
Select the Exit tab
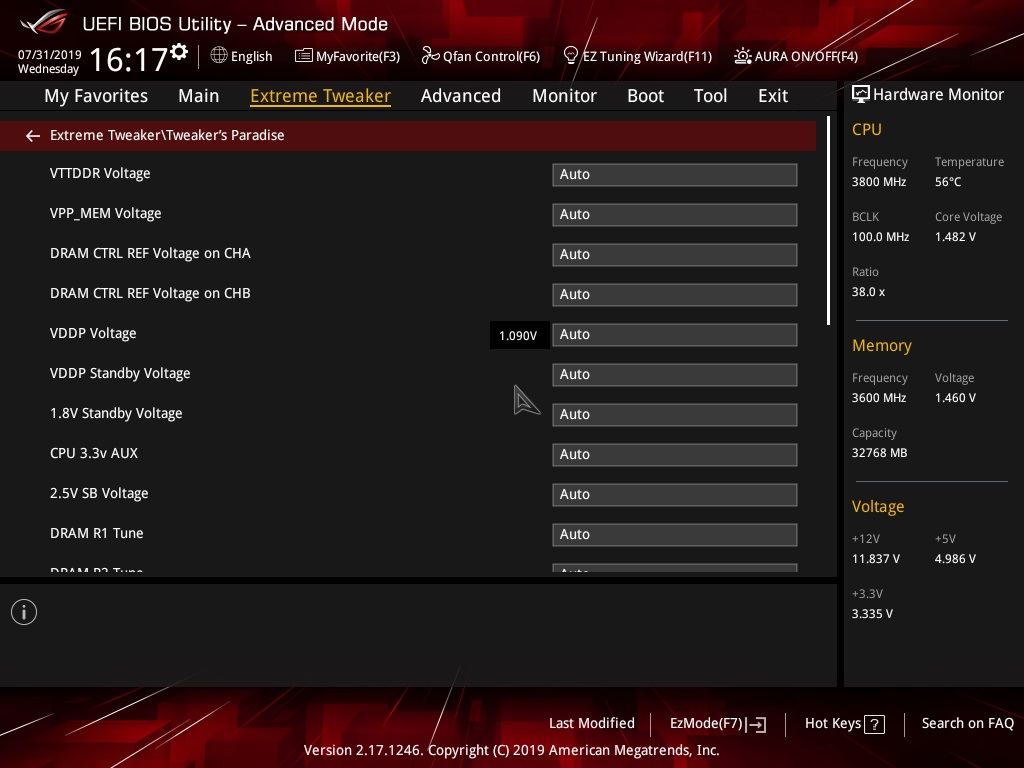click(773, 96)
